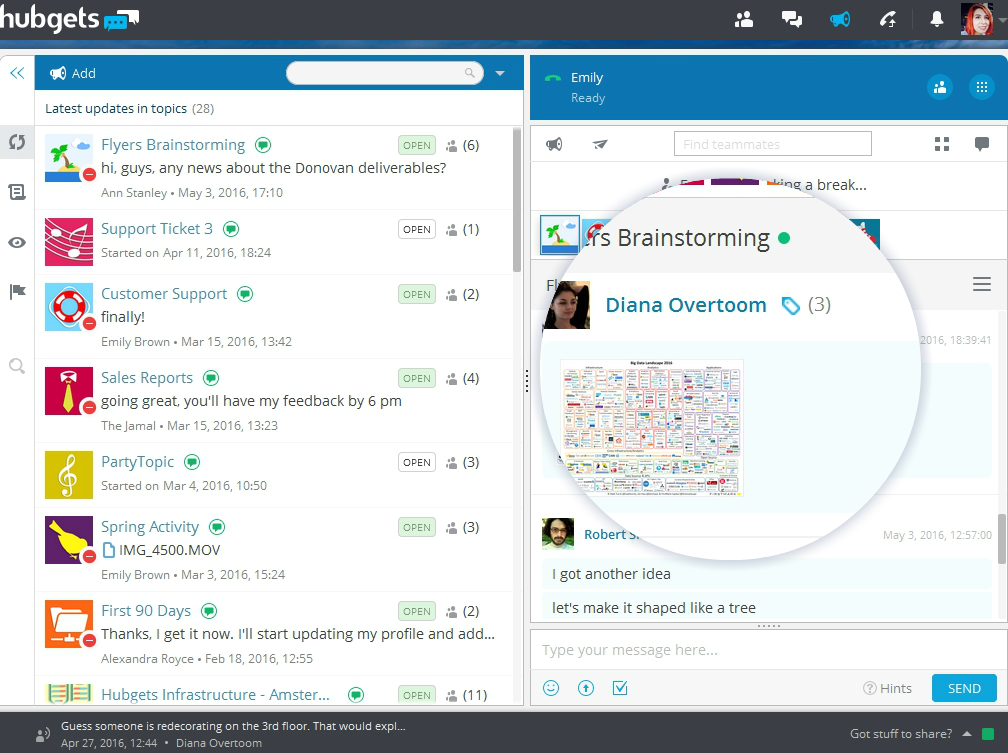The image size is (1008, 753).
Task: Open the phone calls icon in top bar
Action: click(x=888, y=19)
